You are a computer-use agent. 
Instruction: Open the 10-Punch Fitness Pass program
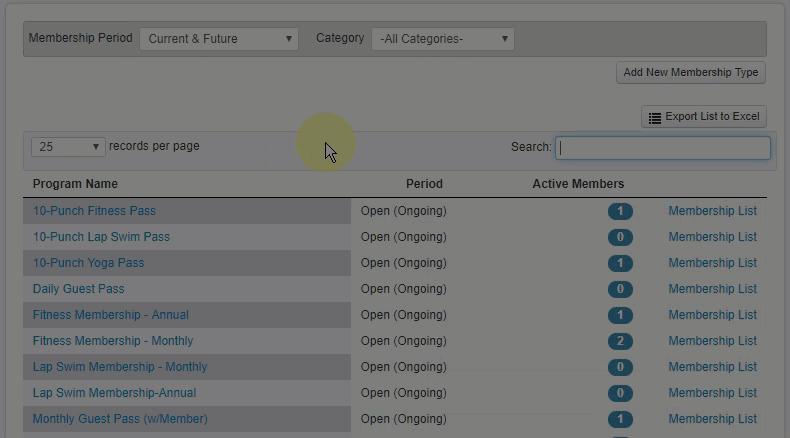tap(94, 211)
